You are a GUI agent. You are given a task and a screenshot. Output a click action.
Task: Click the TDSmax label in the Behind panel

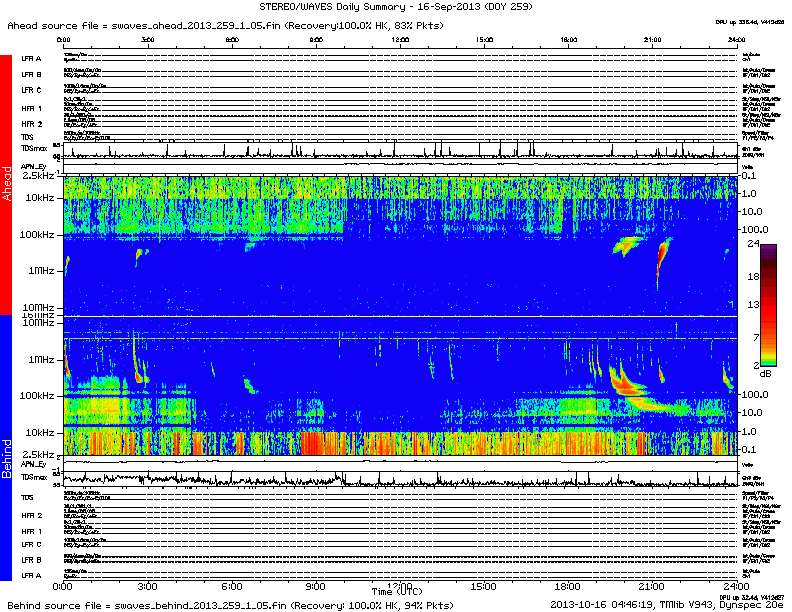tap(34, 480)
